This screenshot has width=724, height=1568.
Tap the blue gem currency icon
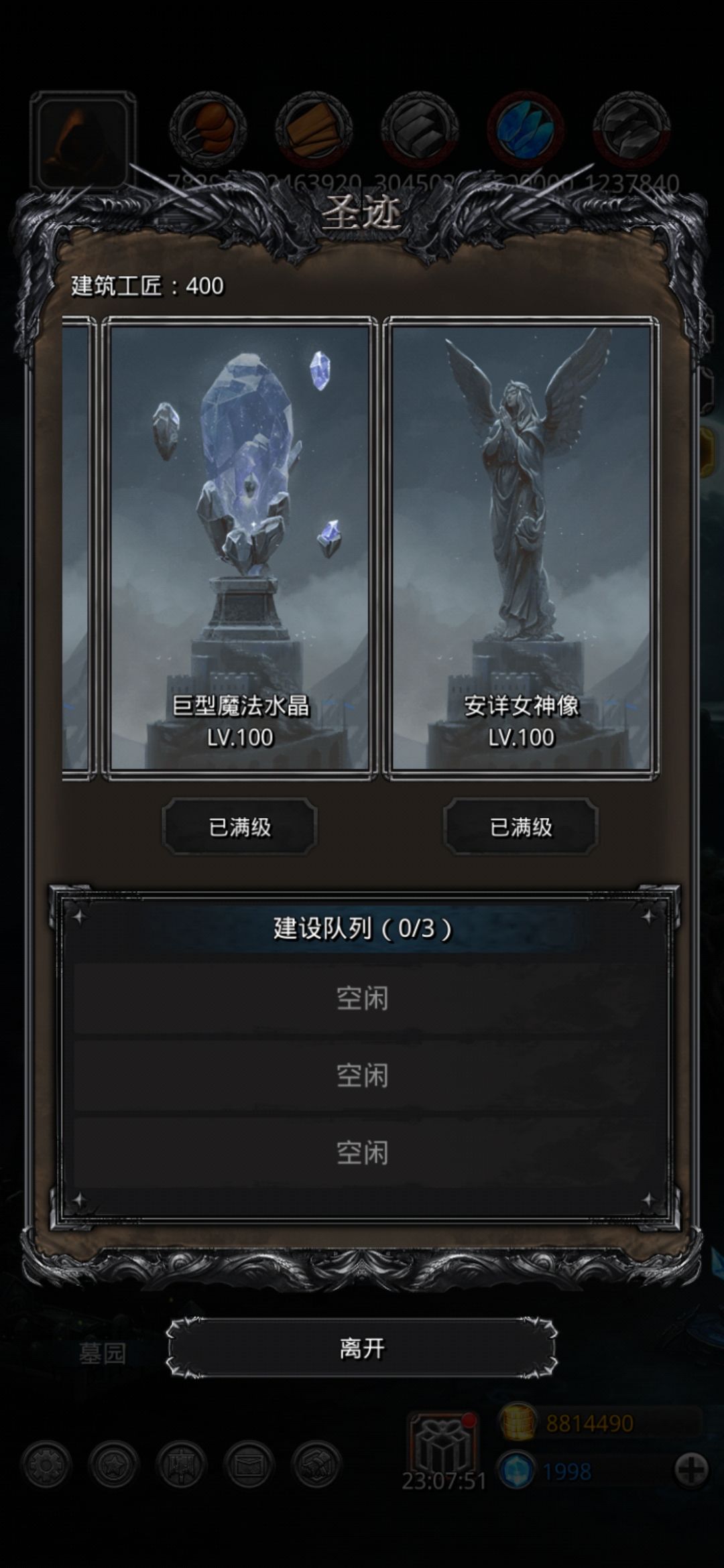pyautogui.click(x=518, y=1472)
